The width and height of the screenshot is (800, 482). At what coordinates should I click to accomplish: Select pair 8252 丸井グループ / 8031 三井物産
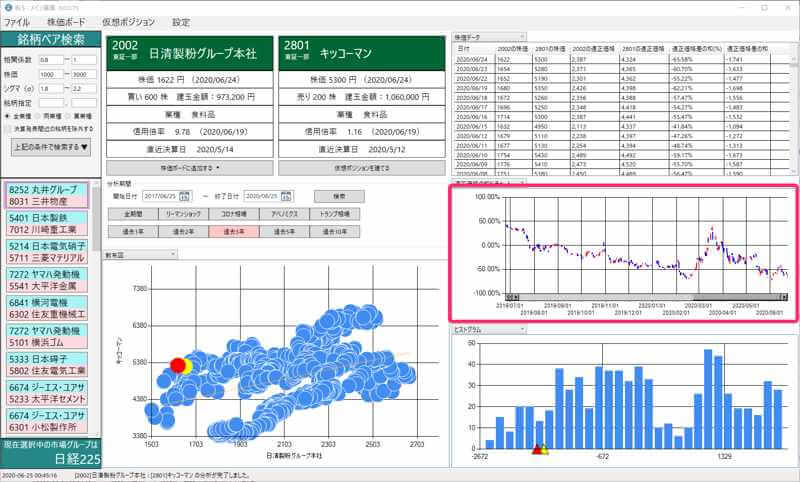(47, 195)
